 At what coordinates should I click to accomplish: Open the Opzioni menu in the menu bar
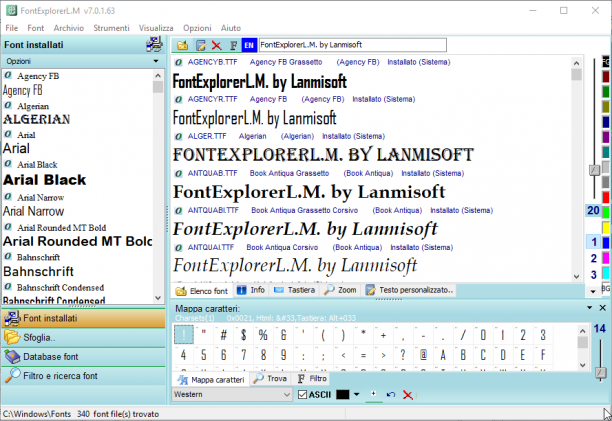point(197,28)
